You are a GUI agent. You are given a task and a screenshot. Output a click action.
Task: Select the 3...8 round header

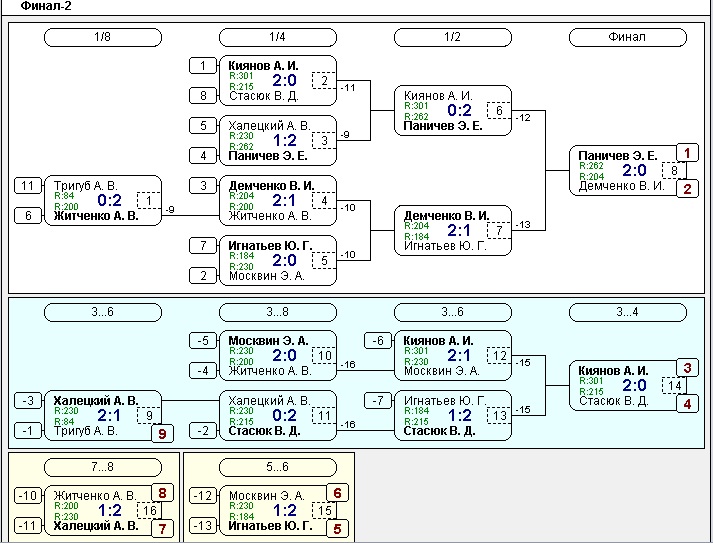click(x=278, y=312)
